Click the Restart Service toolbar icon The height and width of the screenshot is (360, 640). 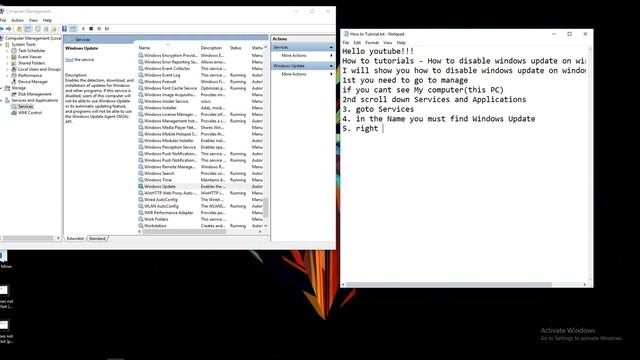coord(107,29)
